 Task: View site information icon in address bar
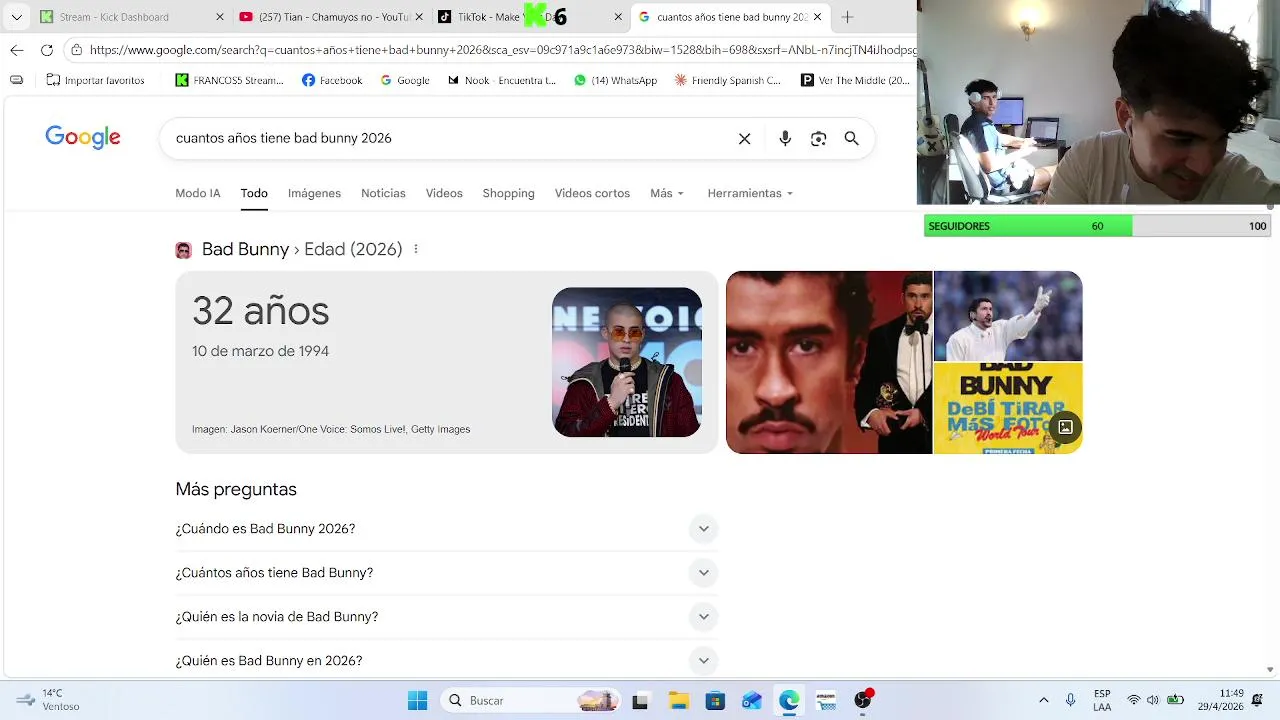[x=77, y=50]
